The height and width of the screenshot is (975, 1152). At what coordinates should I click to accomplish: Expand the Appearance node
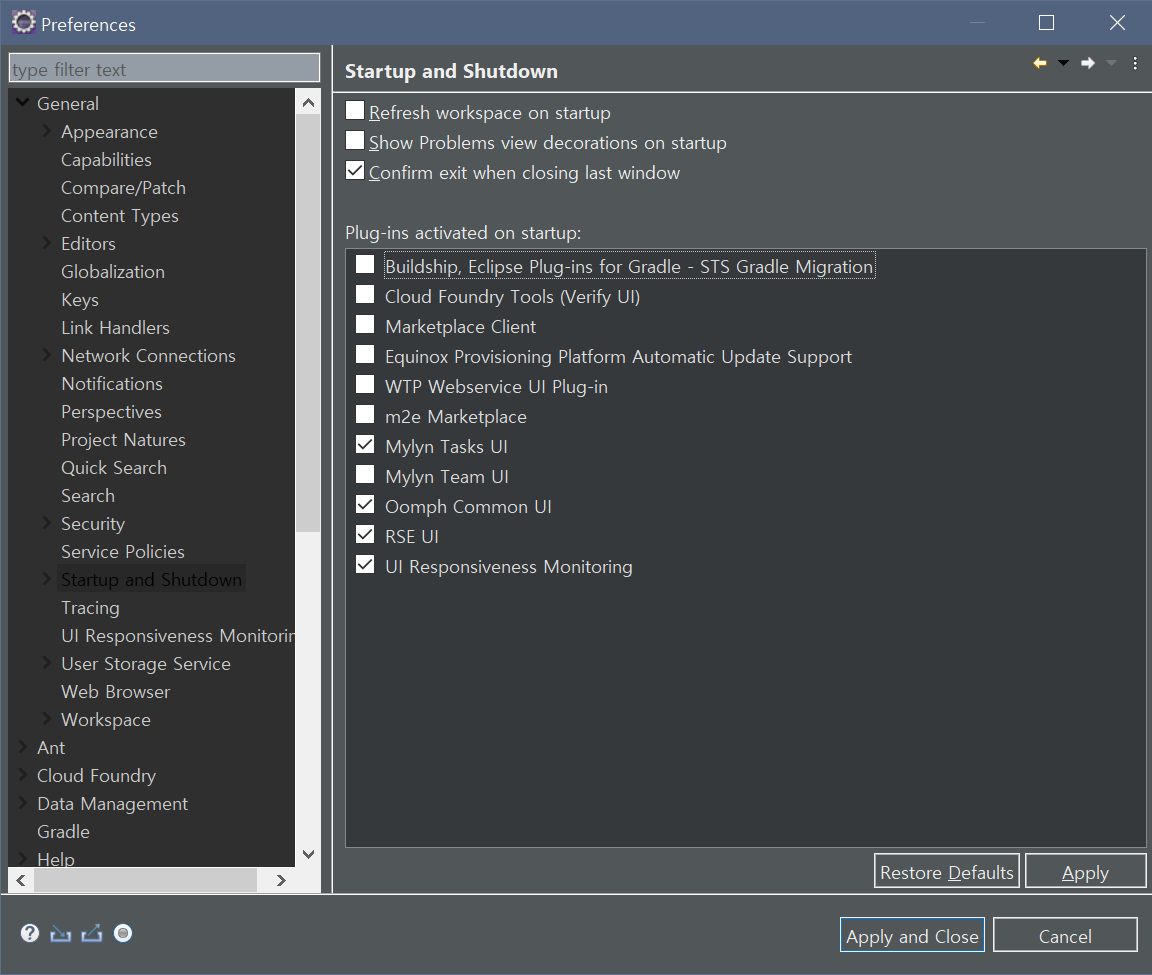point(46,131)
